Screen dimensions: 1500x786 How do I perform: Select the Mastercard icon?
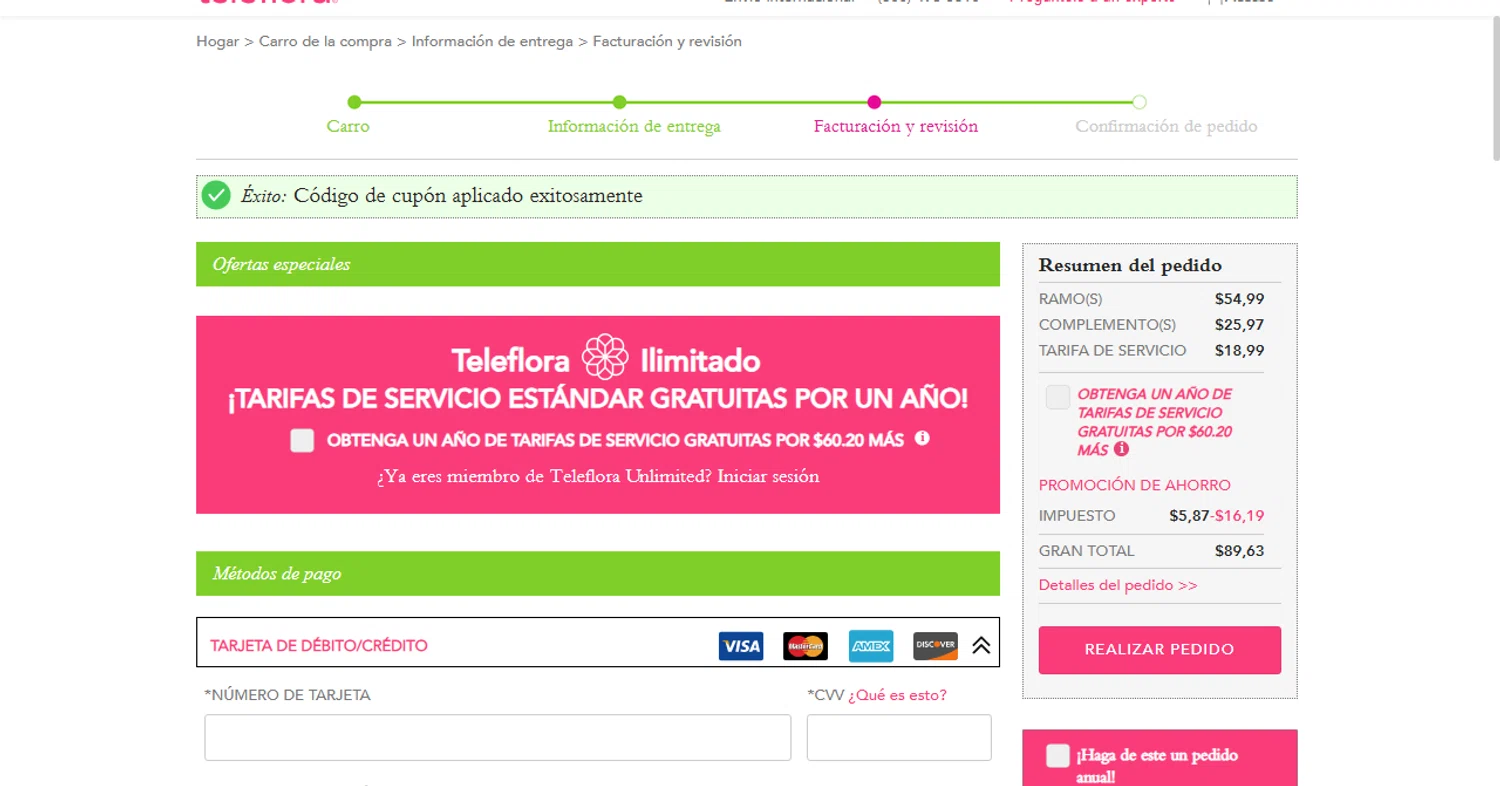(x=805, y=646)
